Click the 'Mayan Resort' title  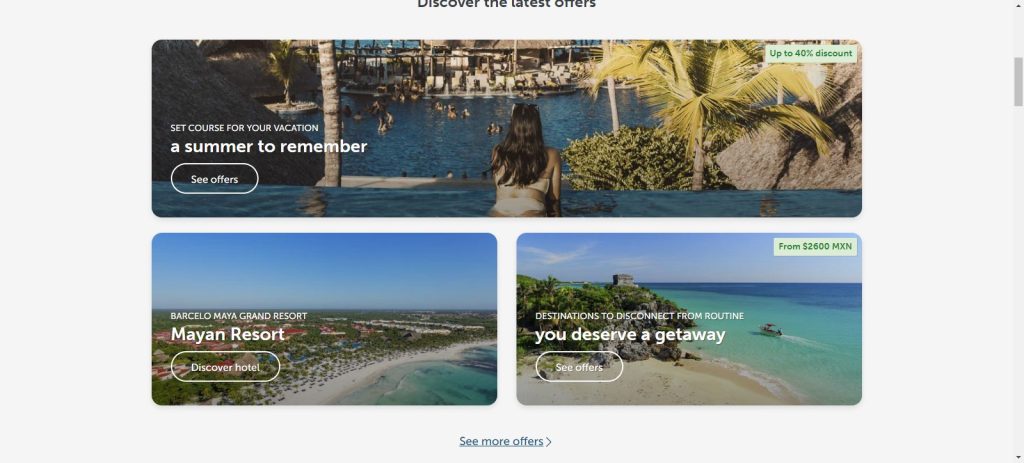coord(227,334)
